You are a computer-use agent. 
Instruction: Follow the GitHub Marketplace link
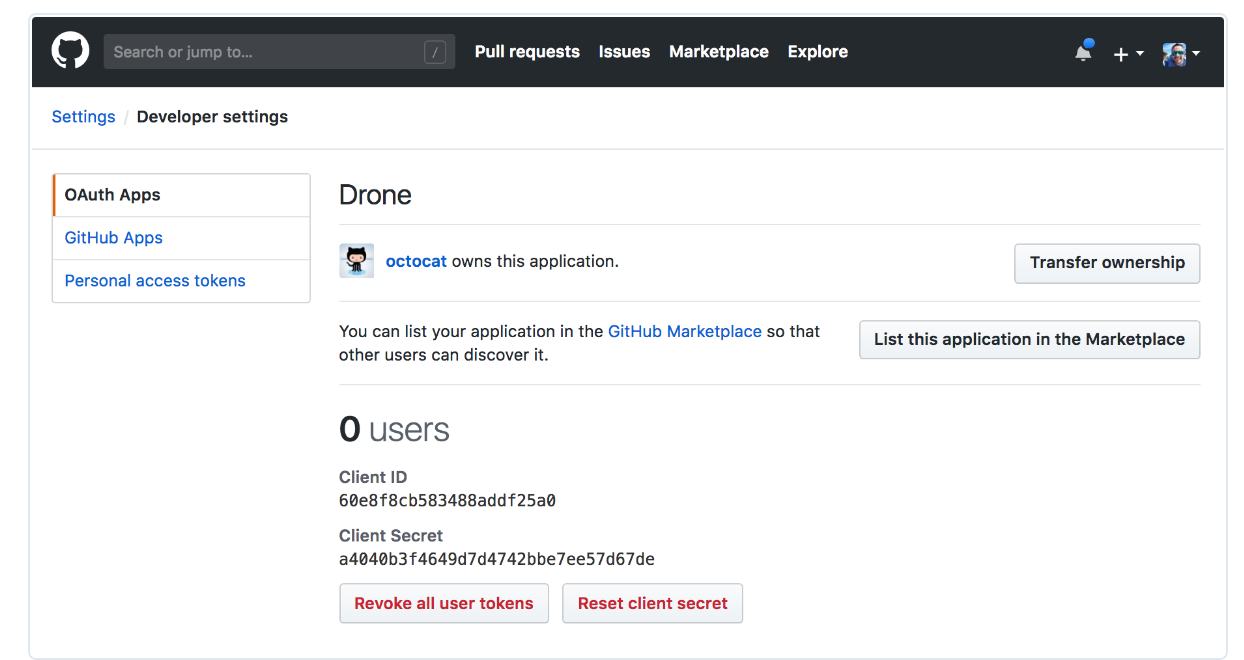[685, 331]
